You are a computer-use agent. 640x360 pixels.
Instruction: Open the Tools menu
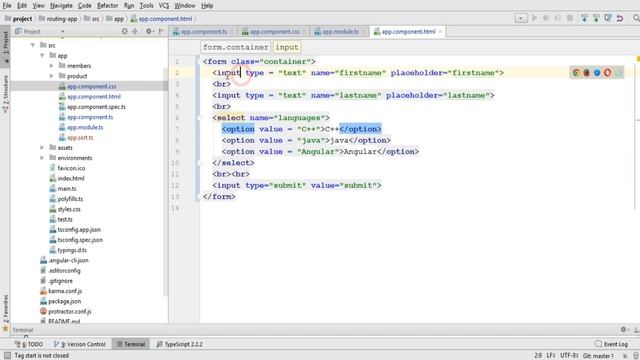pos(147,6)
